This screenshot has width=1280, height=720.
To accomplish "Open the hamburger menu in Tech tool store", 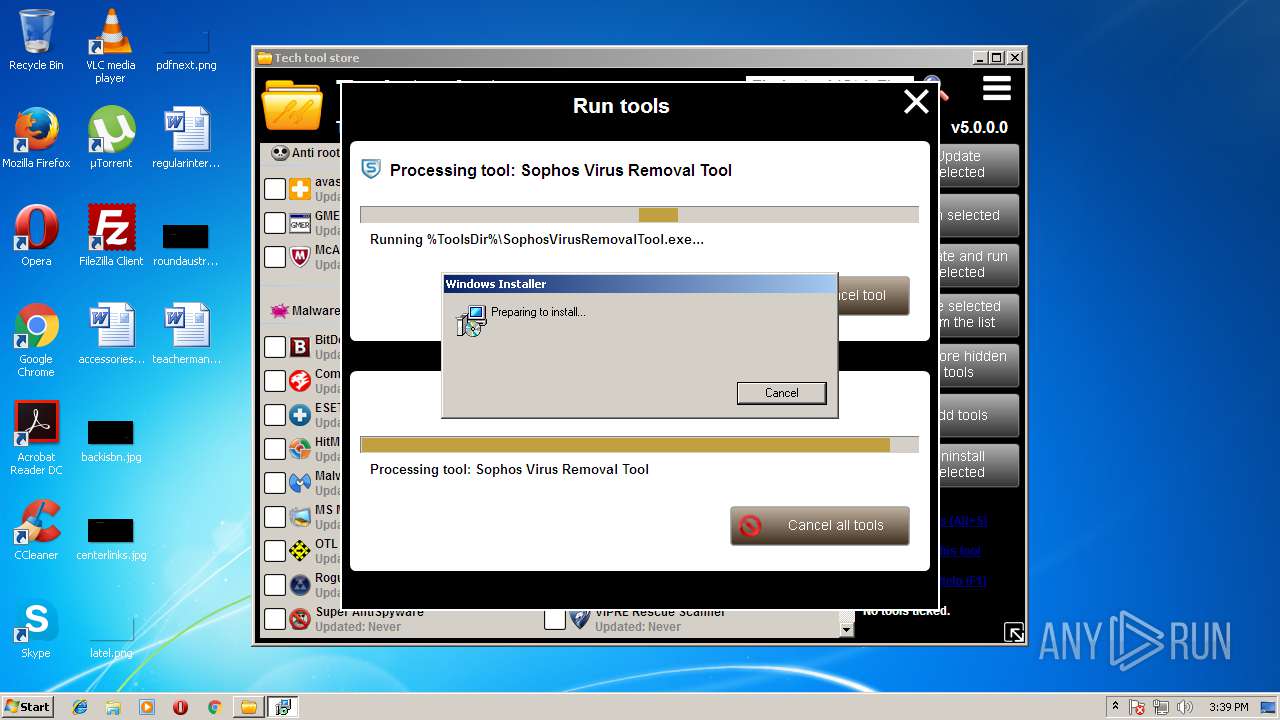I will (x=997, y=89).
